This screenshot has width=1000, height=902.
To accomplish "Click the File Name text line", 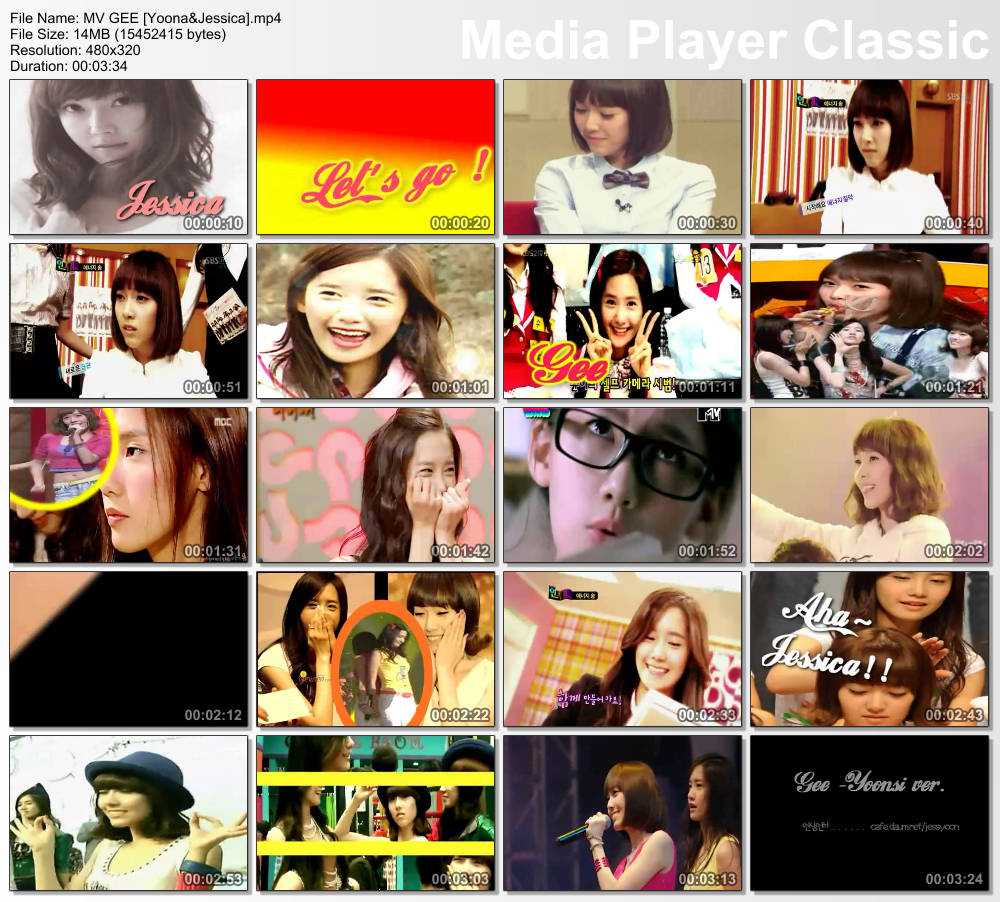I will point(145,18).
